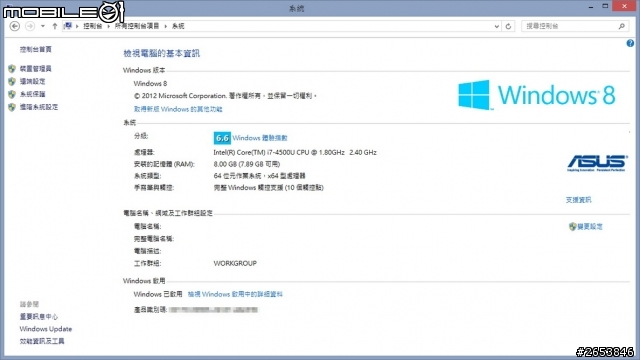Select 控制台 breadcrumb in address bar

[x=93, y=26]
